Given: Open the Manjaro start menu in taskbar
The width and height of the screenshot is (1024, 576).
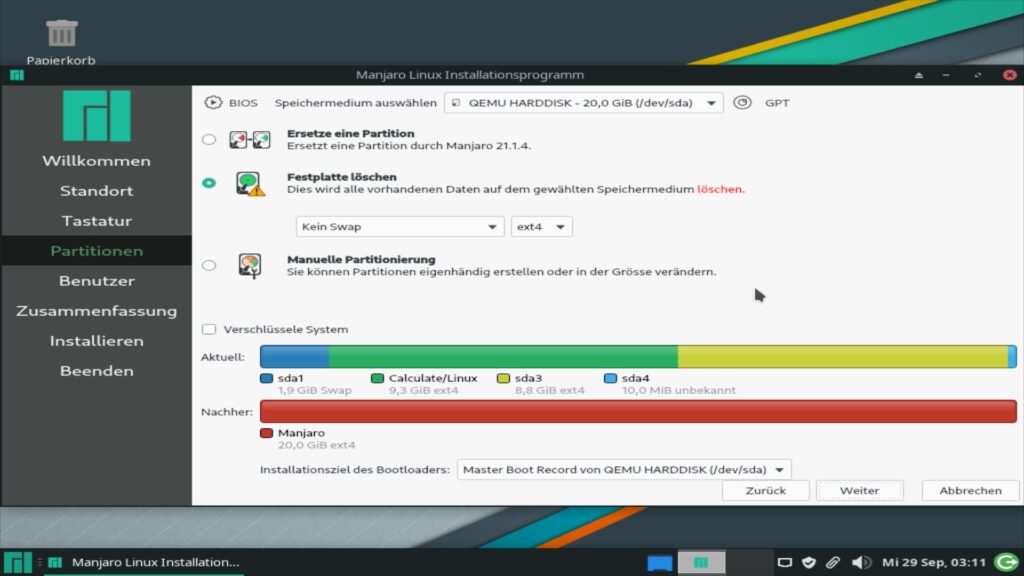Looking at the screenshot, I should [18, 562].
